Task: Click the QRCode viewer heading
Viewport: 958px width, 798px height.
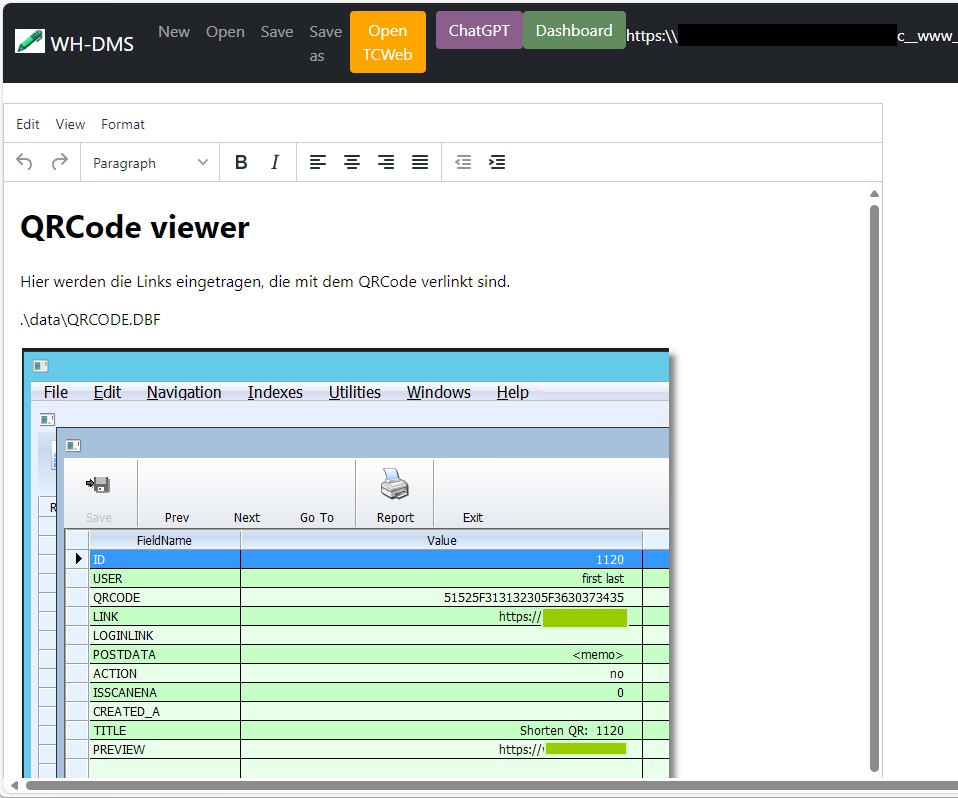Action: click(x=135, y=227)
